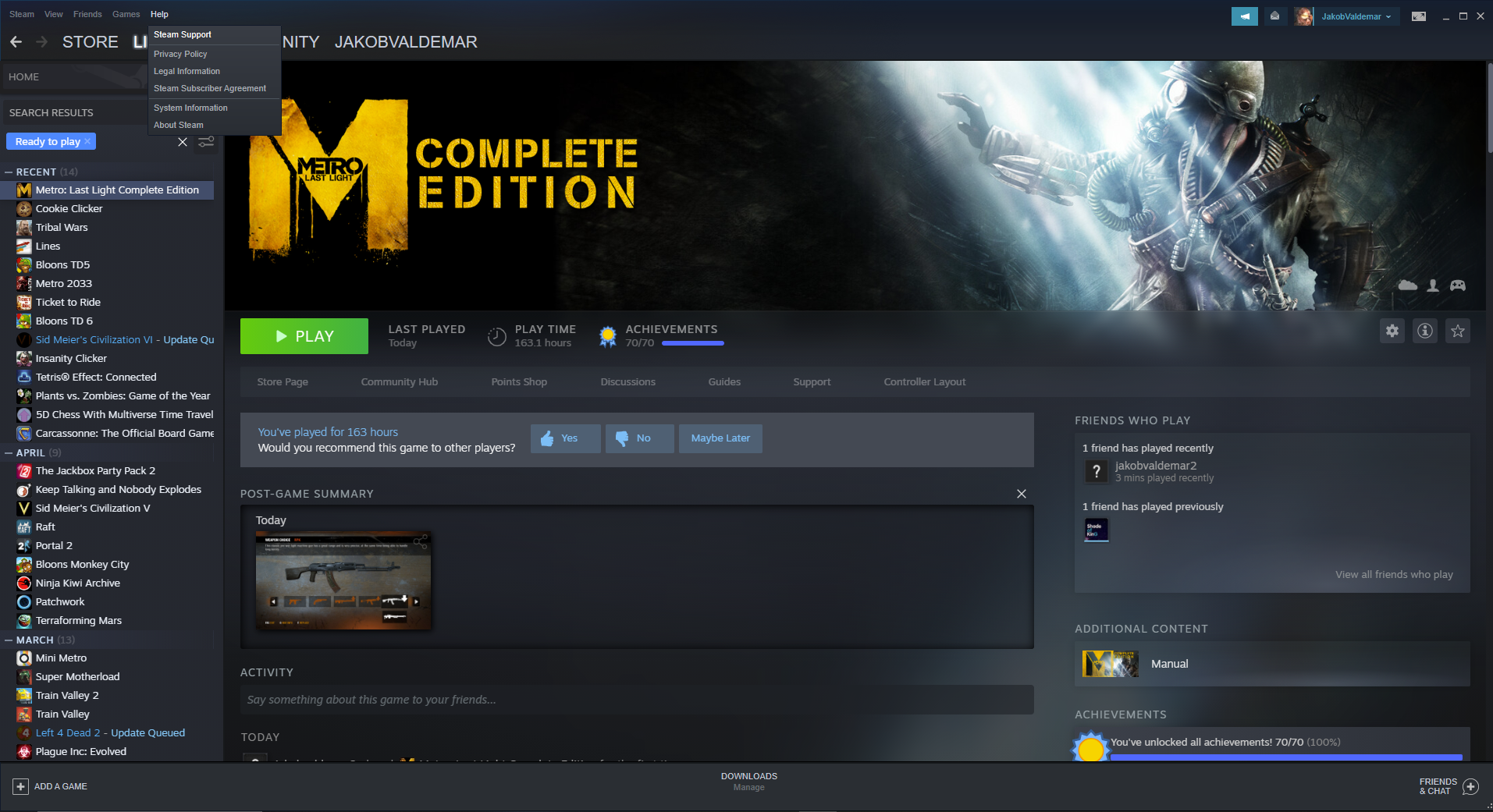Click friend jakobvaldemar2 avatar

(1097, 471)
